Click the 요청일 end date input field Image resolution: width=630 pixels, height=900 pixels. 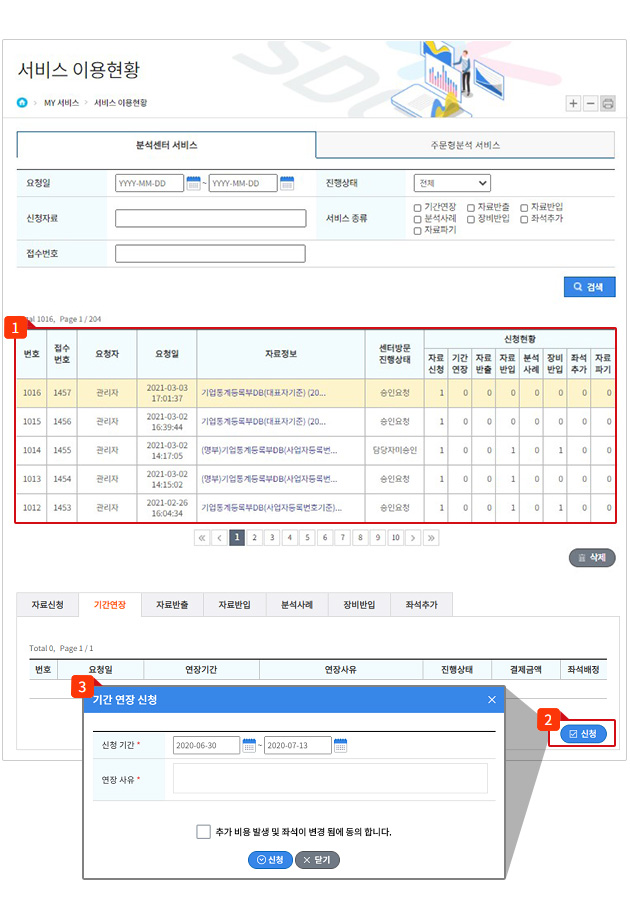point(243,183)
